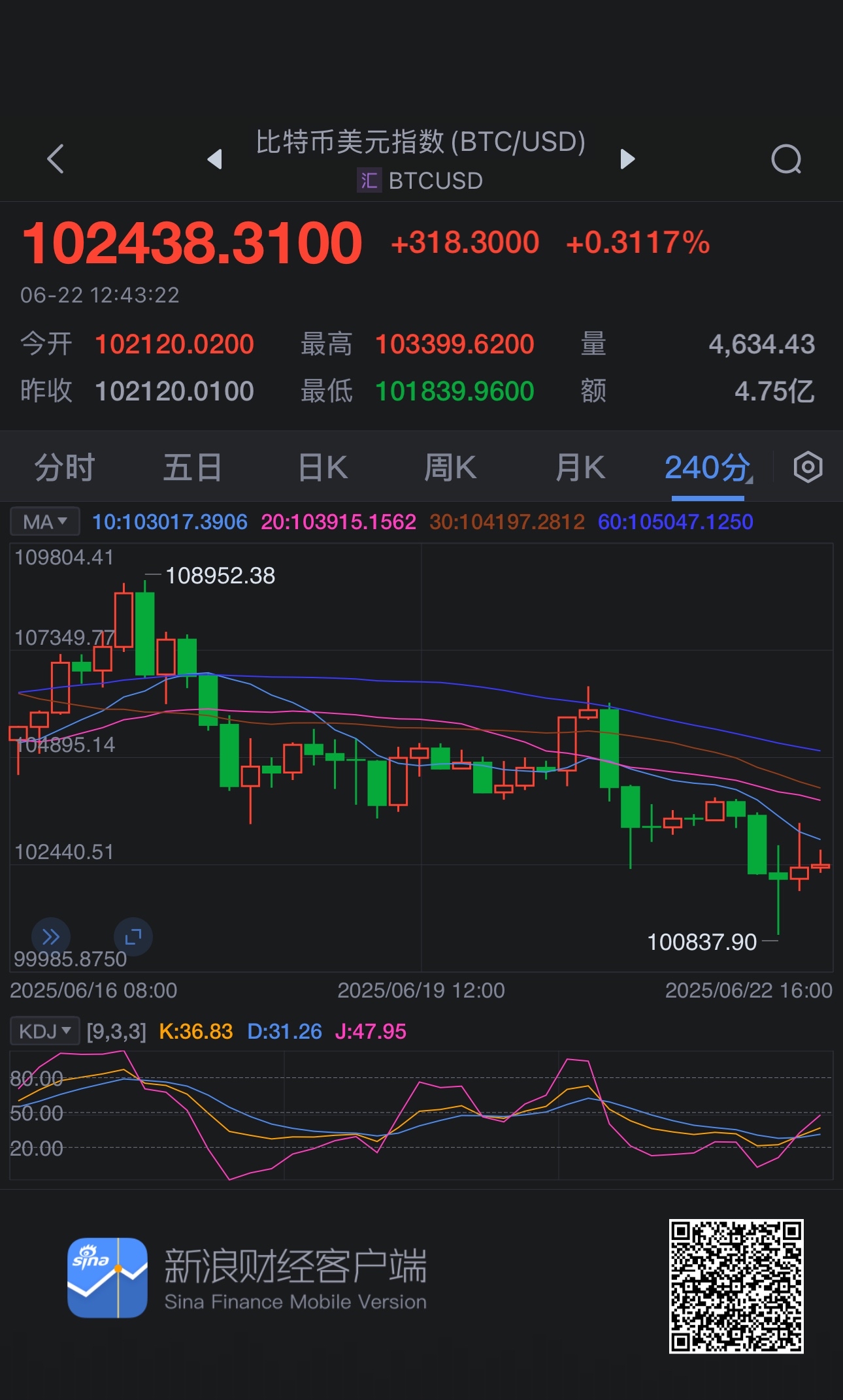Select the 分时 tab
This screenshot has width=843, height=1400.
(x=65, y=468)
